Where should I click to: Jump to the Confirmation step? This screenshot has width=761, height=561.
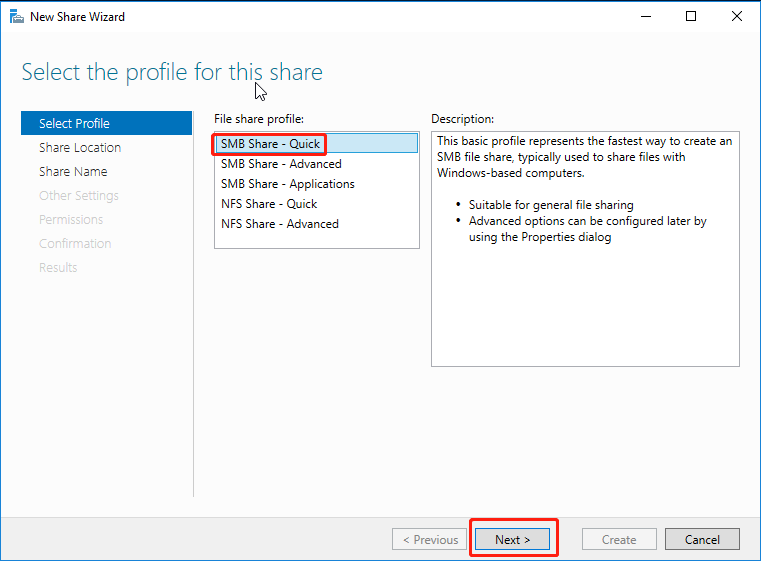pyautogui.click(x=75, y=243)
